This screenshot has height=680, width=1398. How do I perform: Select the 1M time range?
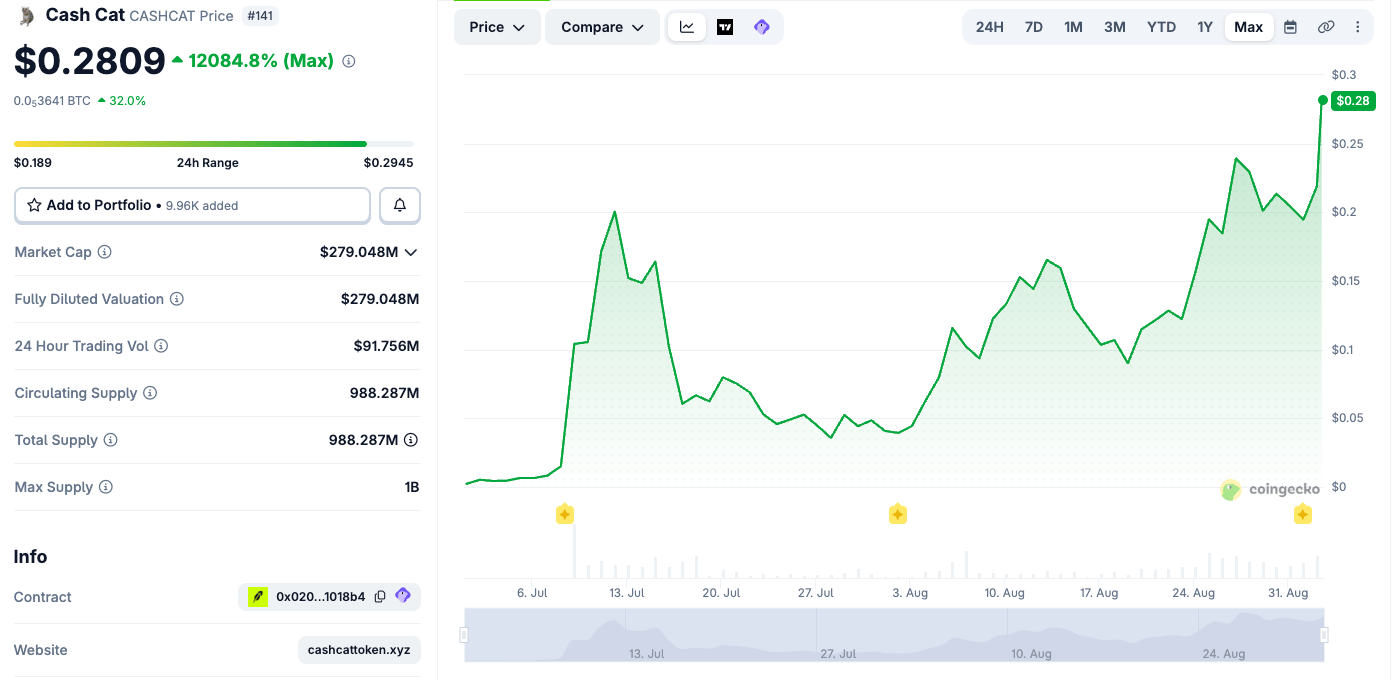coord(1073,27)
